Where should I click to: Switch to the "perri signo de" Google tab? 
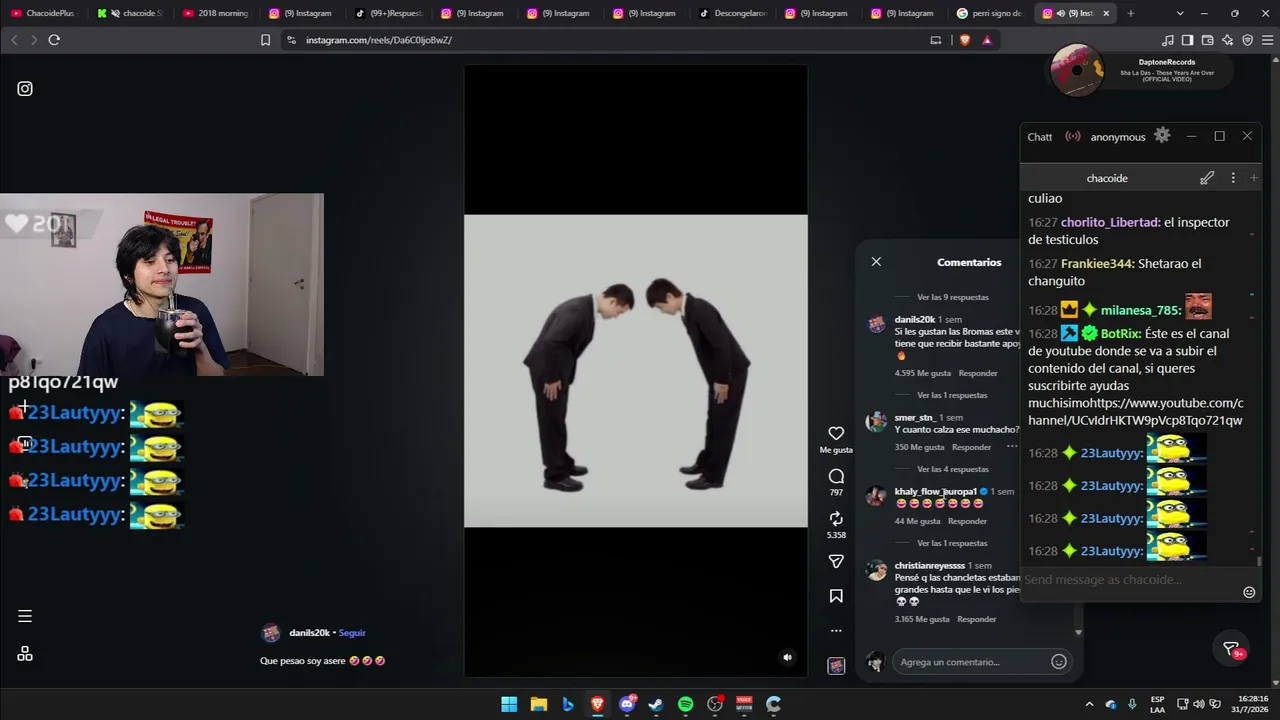[x=990, y=13]
